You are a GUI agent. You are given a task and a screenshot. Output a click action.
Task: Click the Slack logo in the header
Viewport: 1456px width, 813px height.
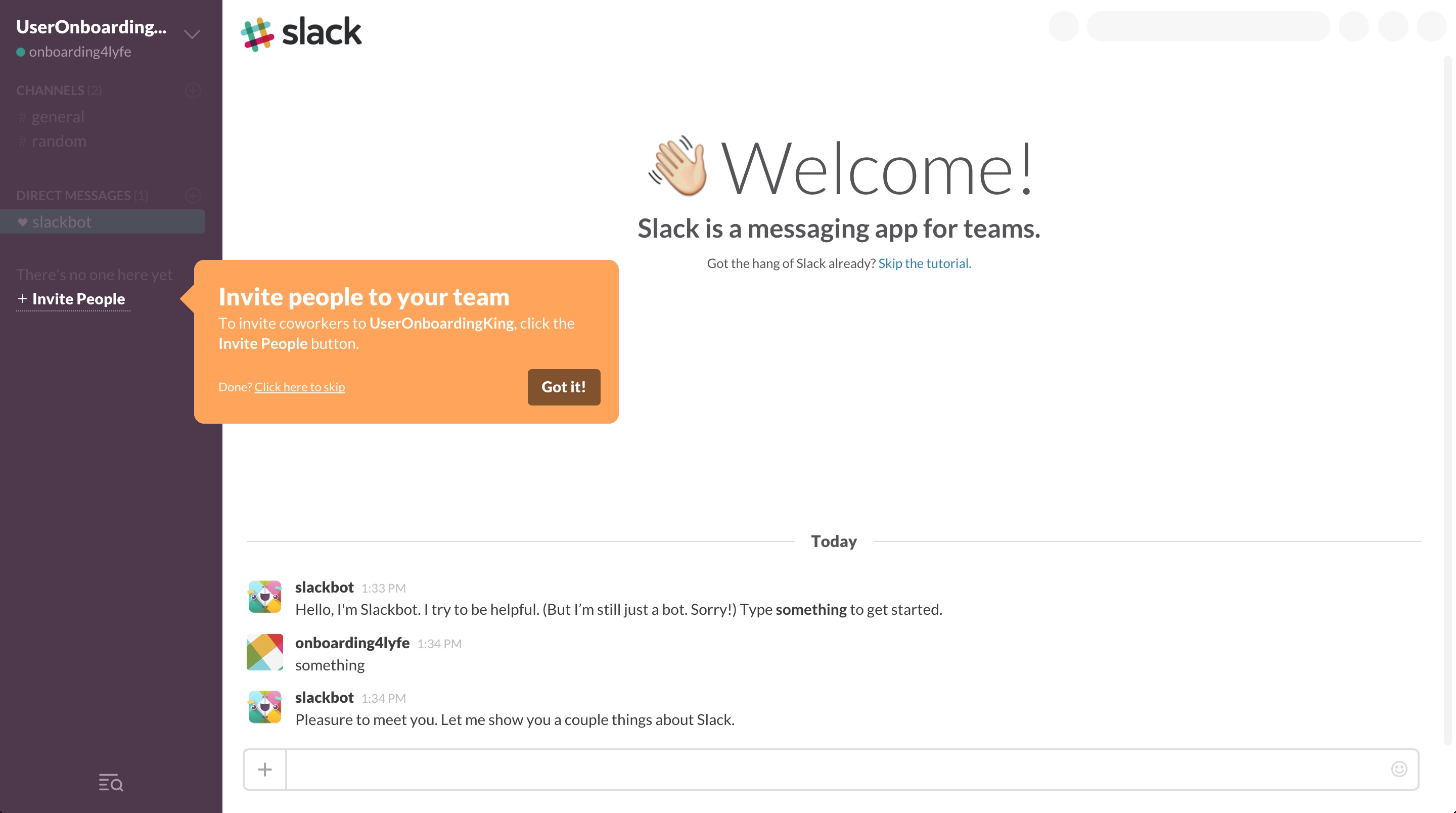(301, 33)
